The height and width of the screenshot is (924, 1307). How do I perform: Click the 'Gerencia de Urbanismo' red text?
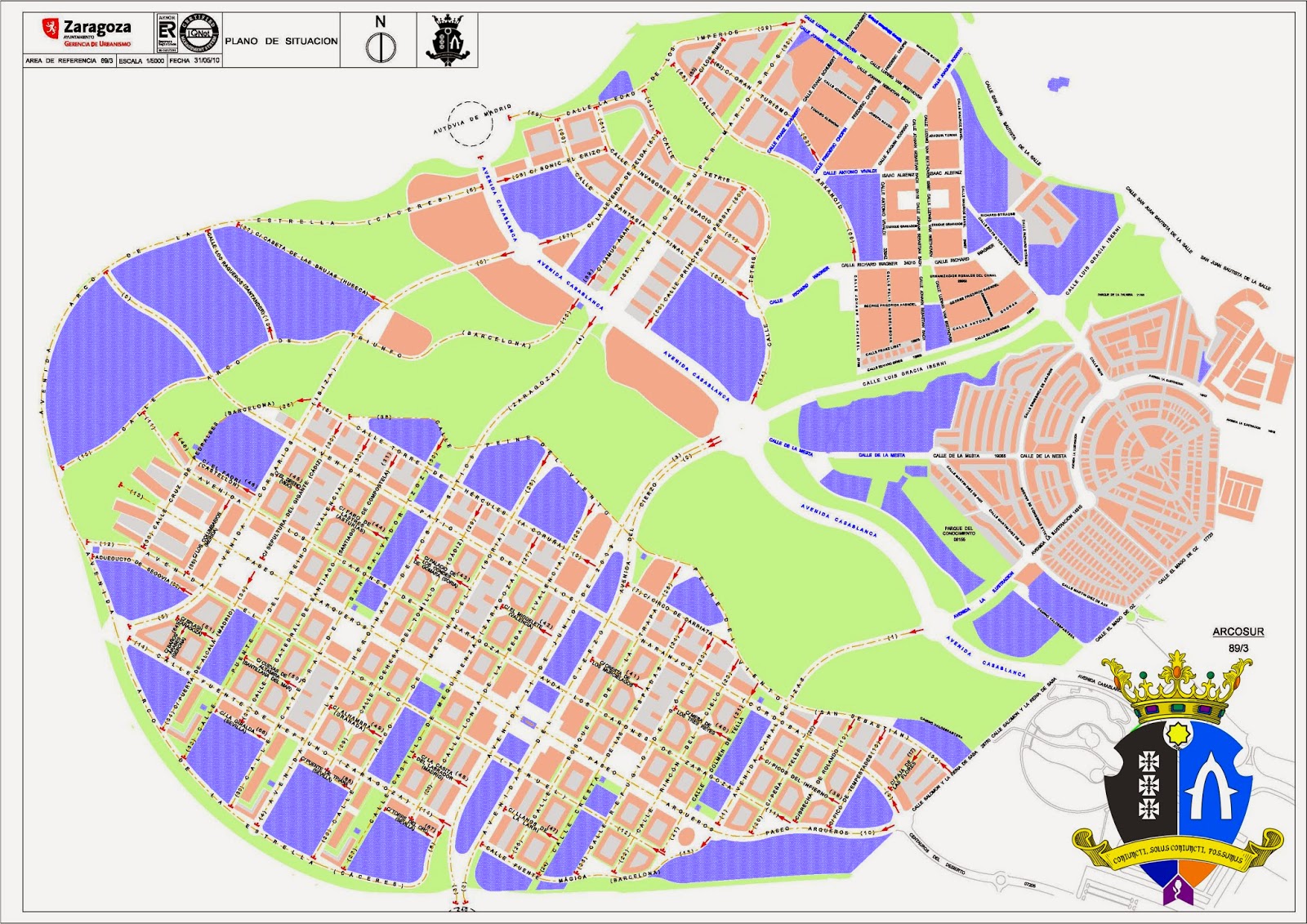(x=96, y=44)
